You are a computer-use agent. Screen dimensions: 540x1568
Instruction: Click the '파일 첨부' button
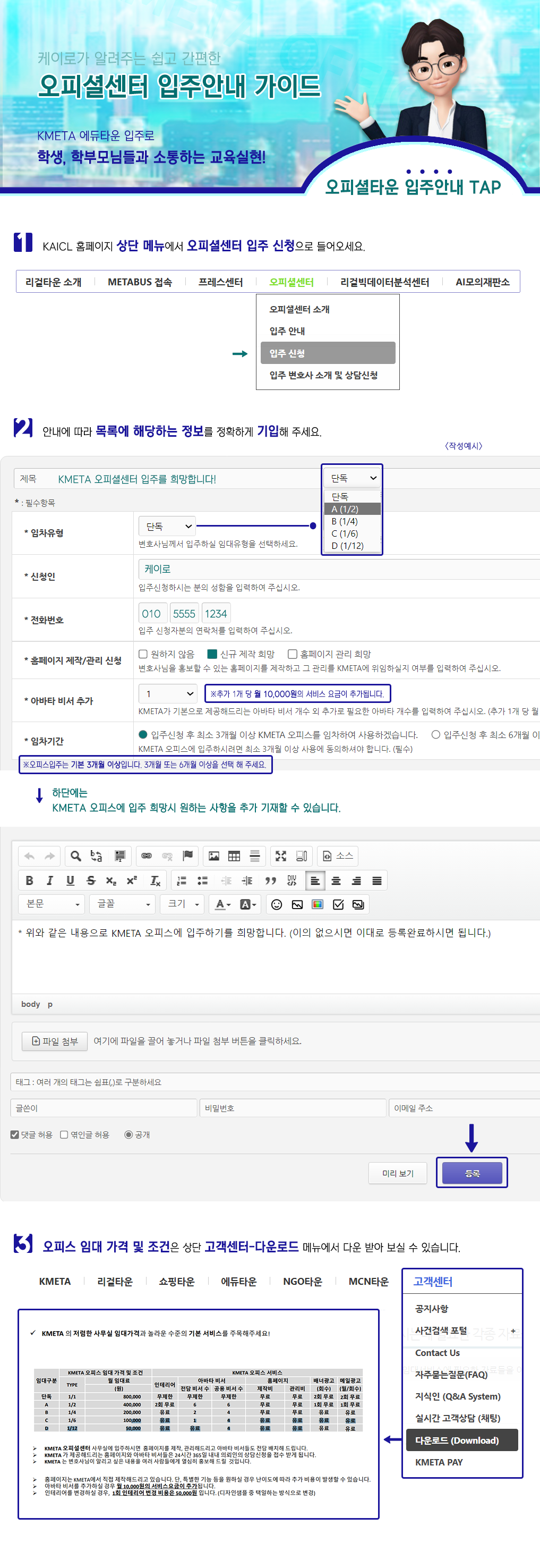(x=55, y=1041)
